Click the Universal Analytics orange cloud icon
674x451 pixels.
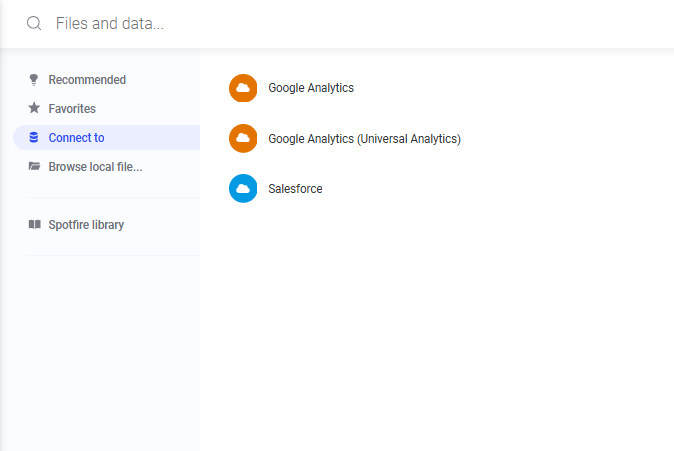243,138
